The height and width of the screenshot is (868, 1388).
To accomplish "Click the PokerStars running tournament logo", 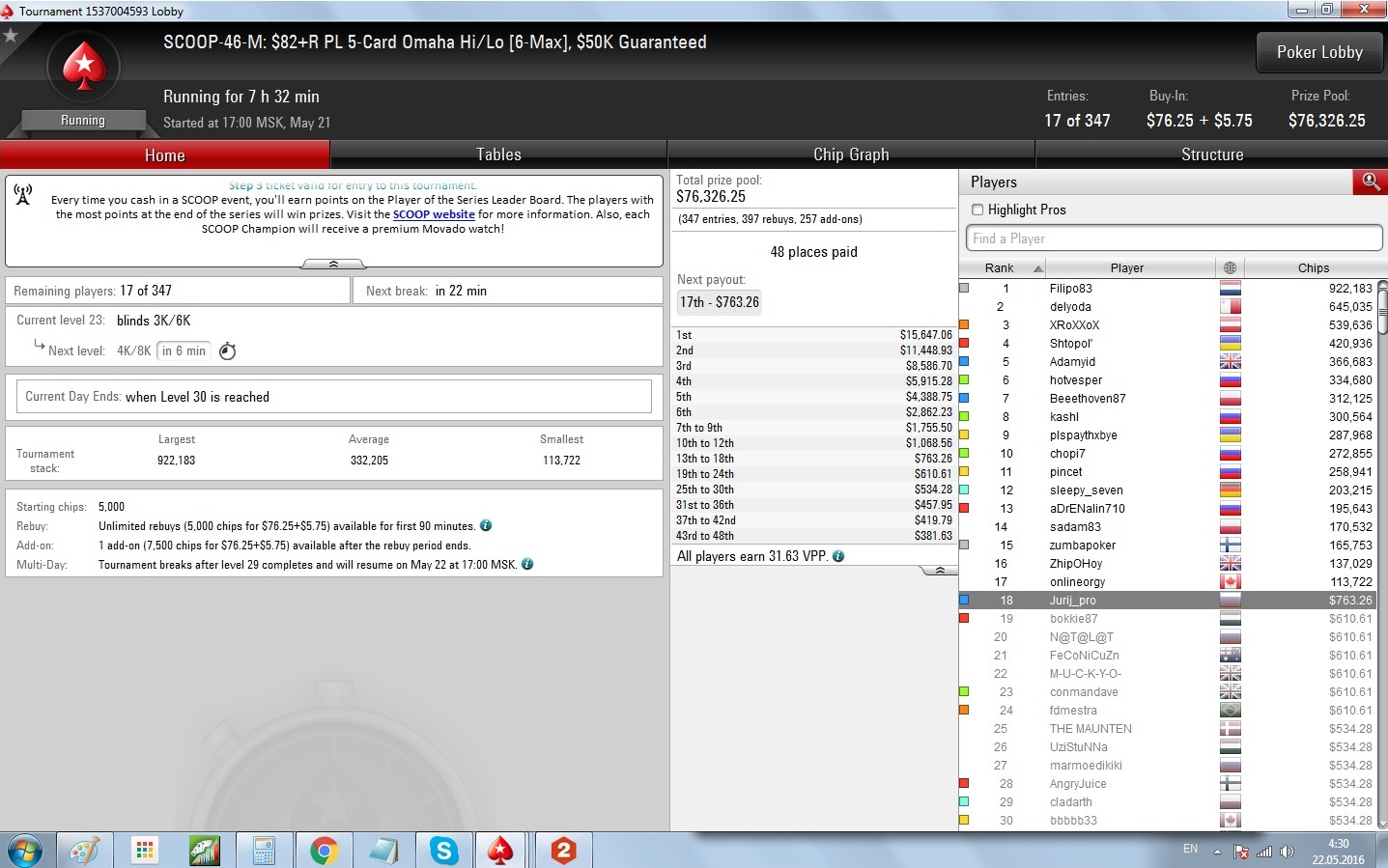I will tap(84, 67).
